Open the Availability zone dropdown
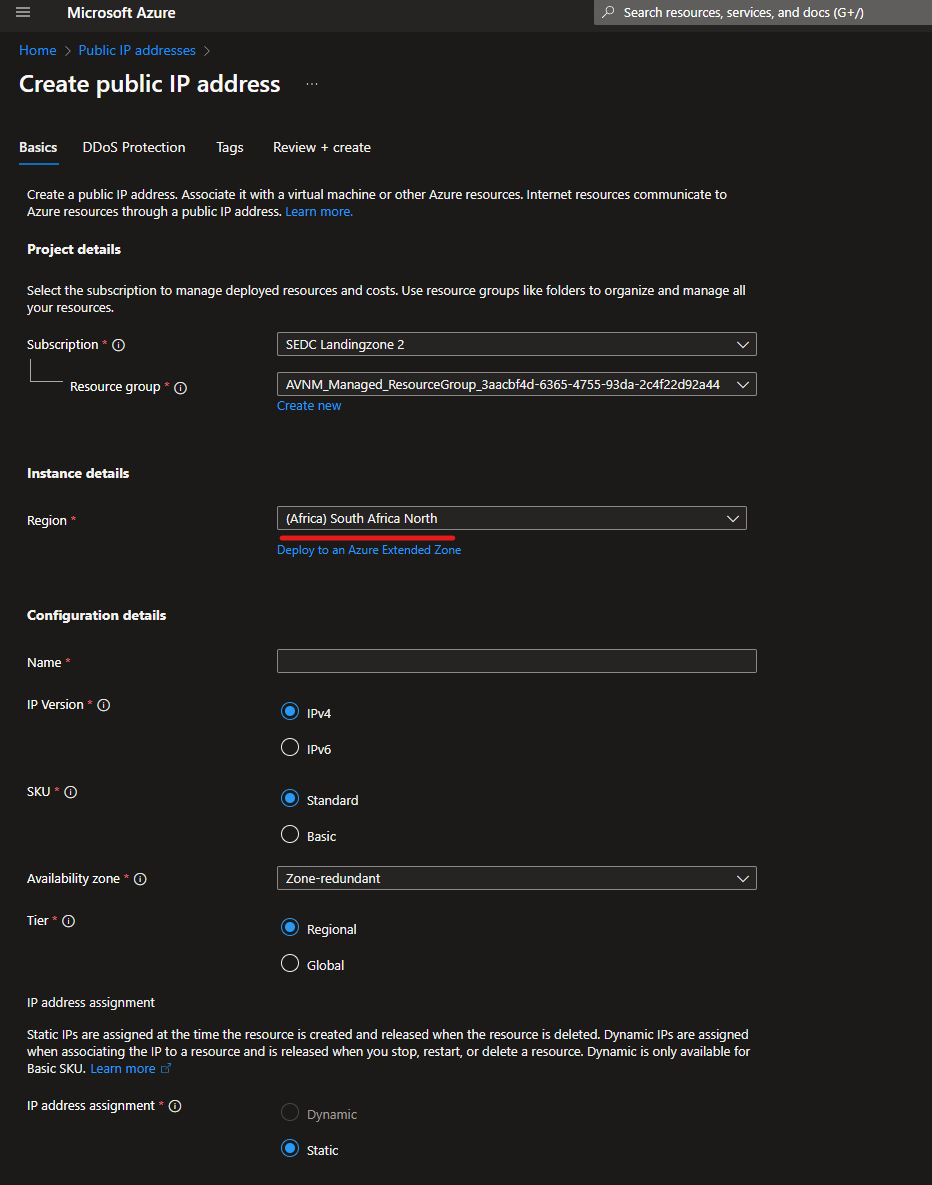 [516, 878]
